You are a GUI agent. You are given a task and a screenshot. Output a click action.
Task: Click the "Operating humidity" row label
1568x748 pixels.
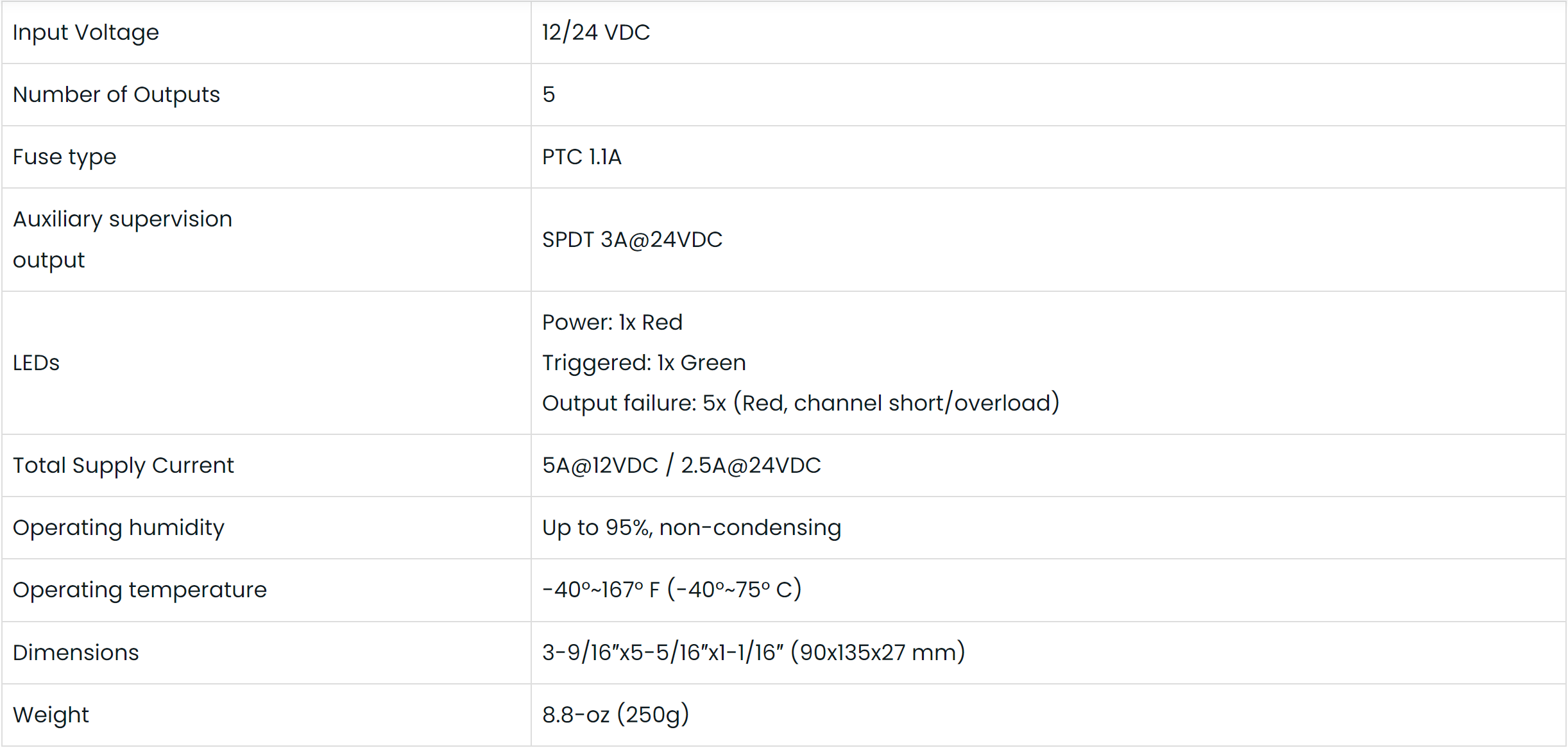point(119,527)
